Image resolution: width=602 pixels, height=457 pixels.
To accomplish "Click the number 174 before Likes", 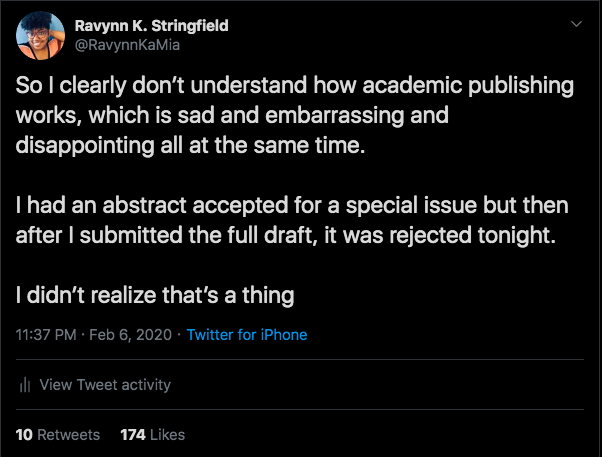I will coord(133,435).
